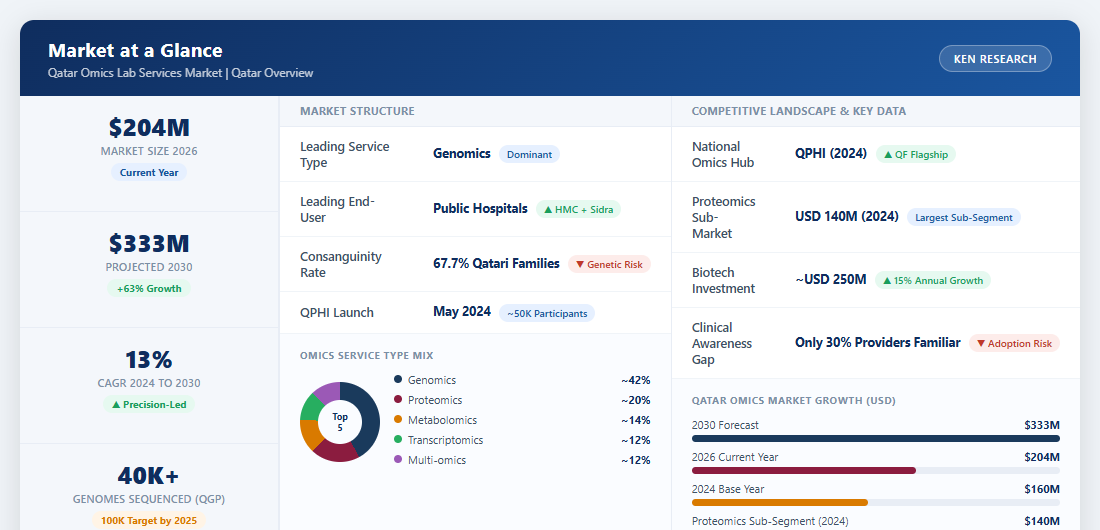Click the QF Flagship tag
1100x530 pixels.
915,154
